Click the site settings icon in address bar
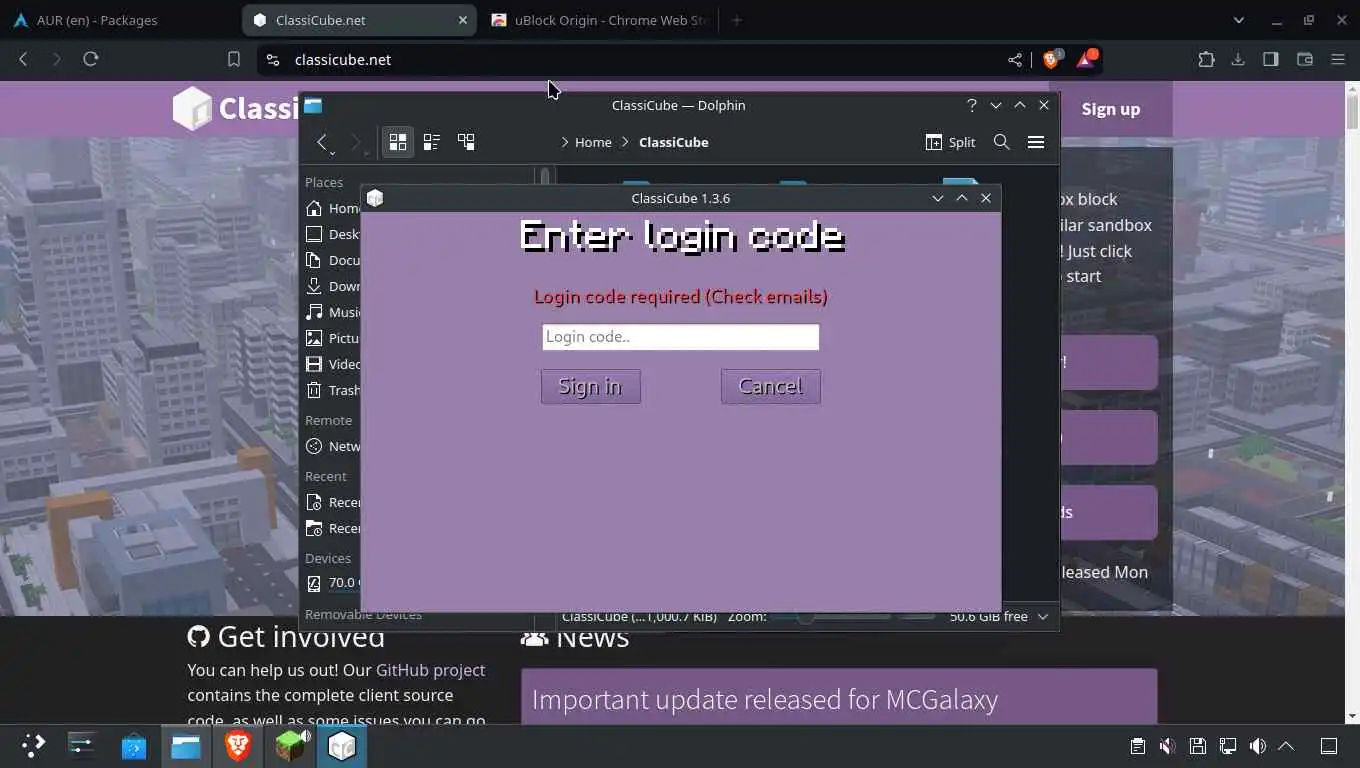 point(272,60)
